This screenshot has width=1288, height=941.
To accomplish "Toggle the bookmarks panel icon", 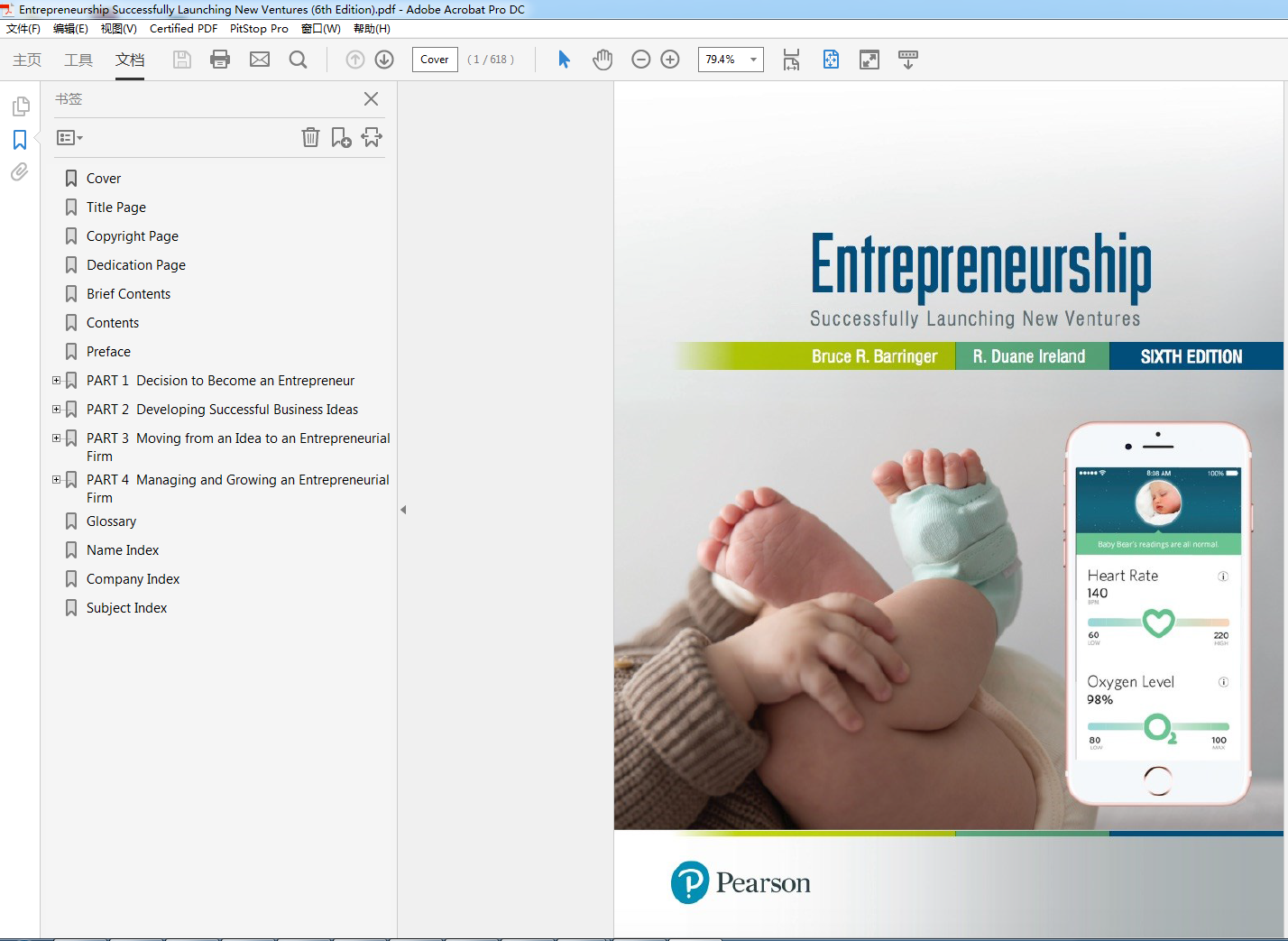I will pyautogui.click(x=20, y=140).
